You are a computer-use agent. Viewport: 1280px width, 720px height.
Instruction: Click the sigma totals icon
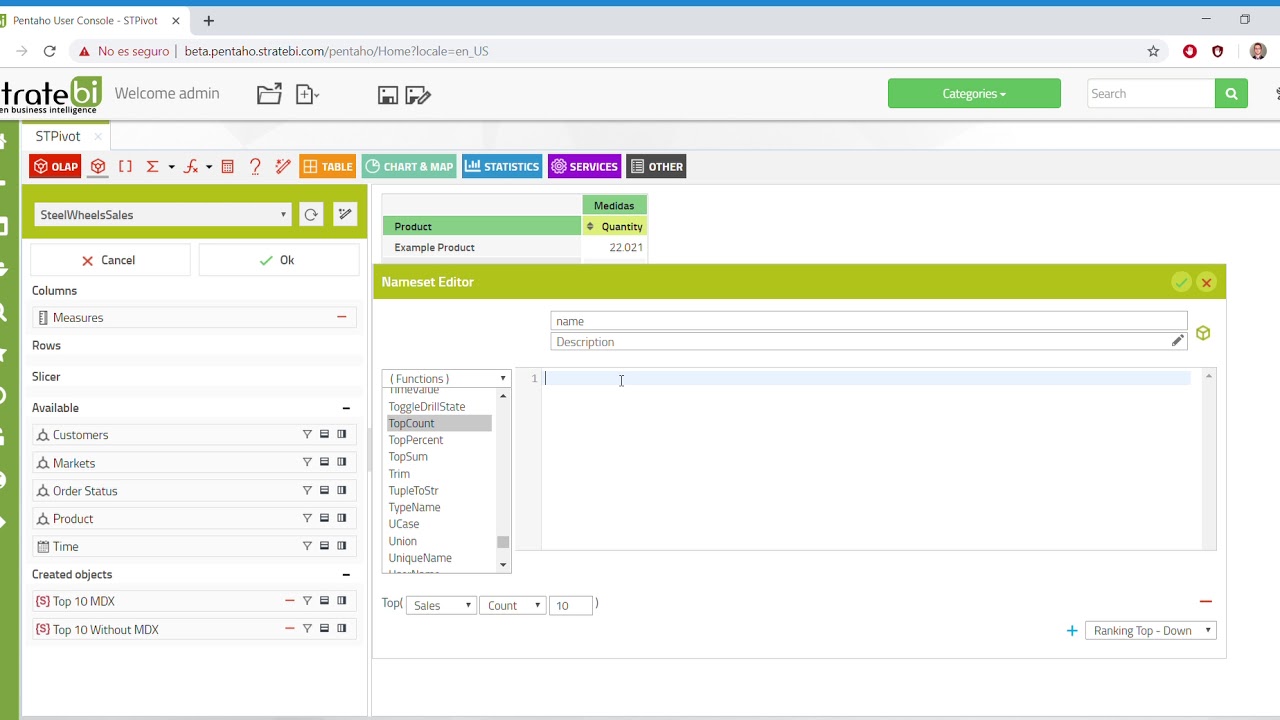(152, 167)
